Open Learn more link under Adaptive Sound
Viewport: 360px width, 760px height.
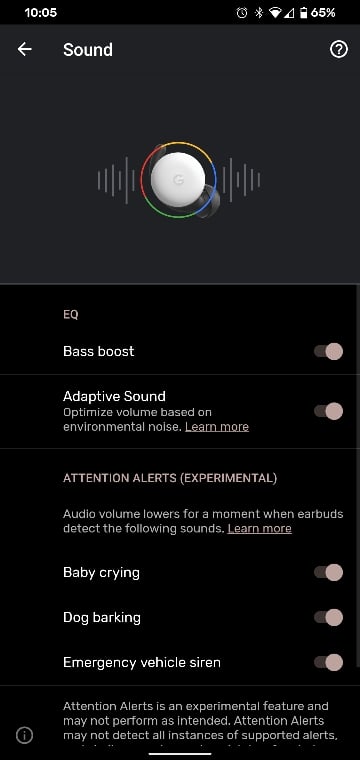point(217,427)
